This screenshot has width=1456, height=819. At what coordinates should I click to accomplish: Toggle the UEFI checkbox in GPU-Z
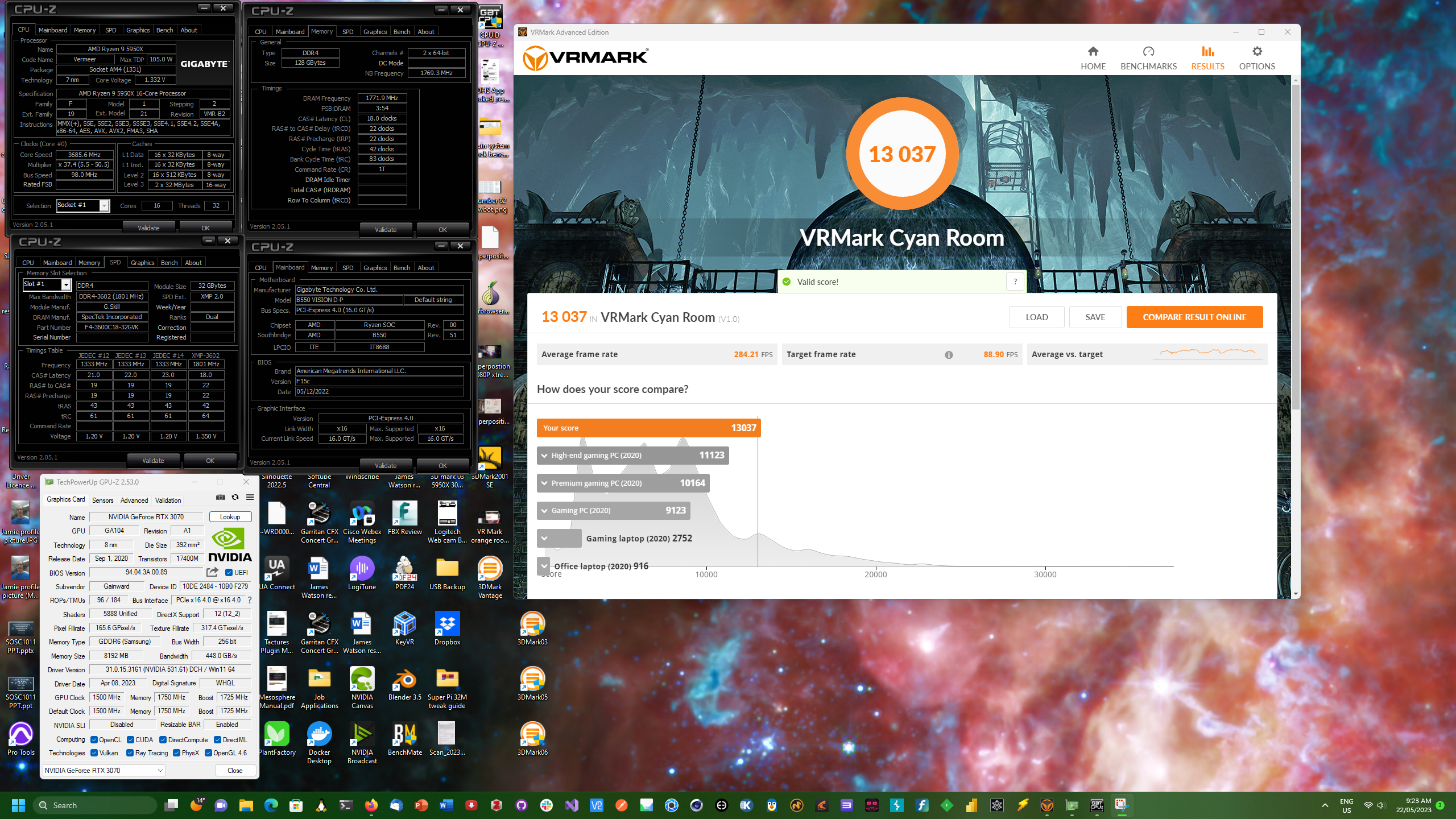tap(228, 573)
